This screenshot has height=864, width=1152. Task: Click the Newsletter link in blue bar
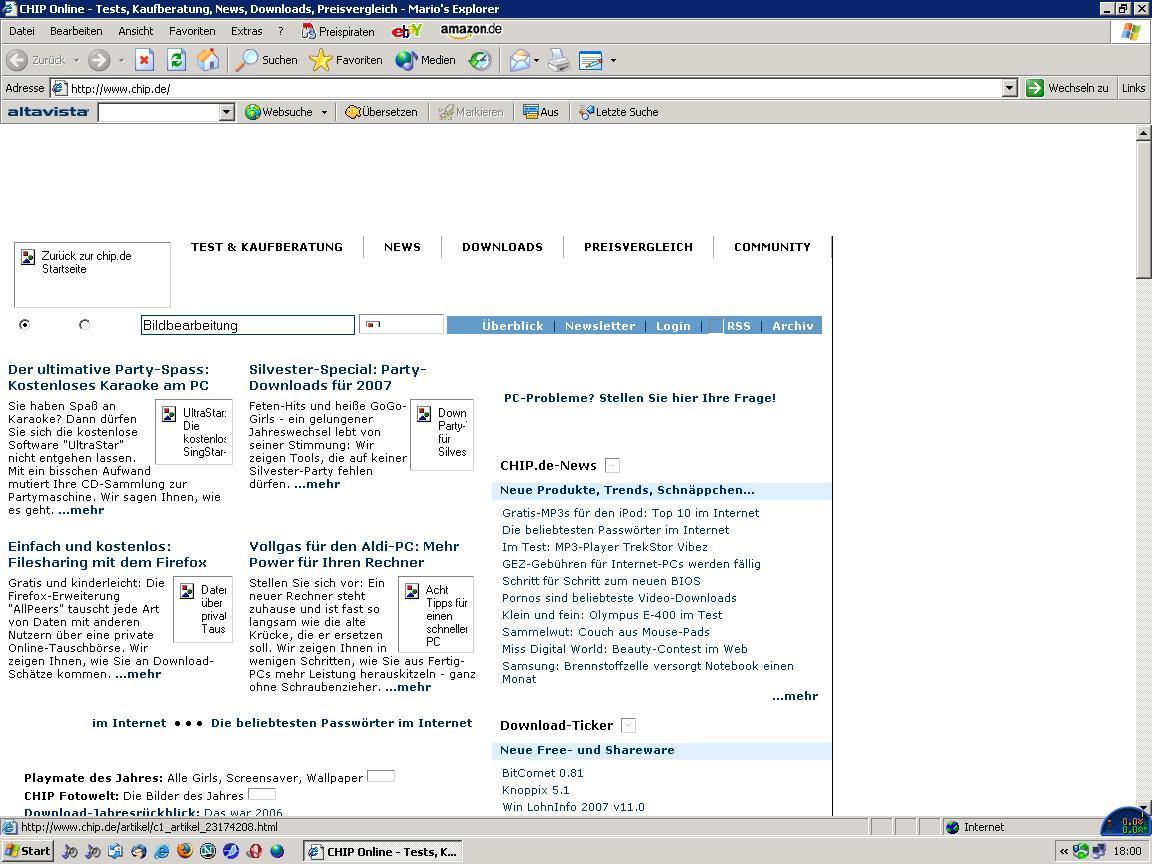(600, 325)
